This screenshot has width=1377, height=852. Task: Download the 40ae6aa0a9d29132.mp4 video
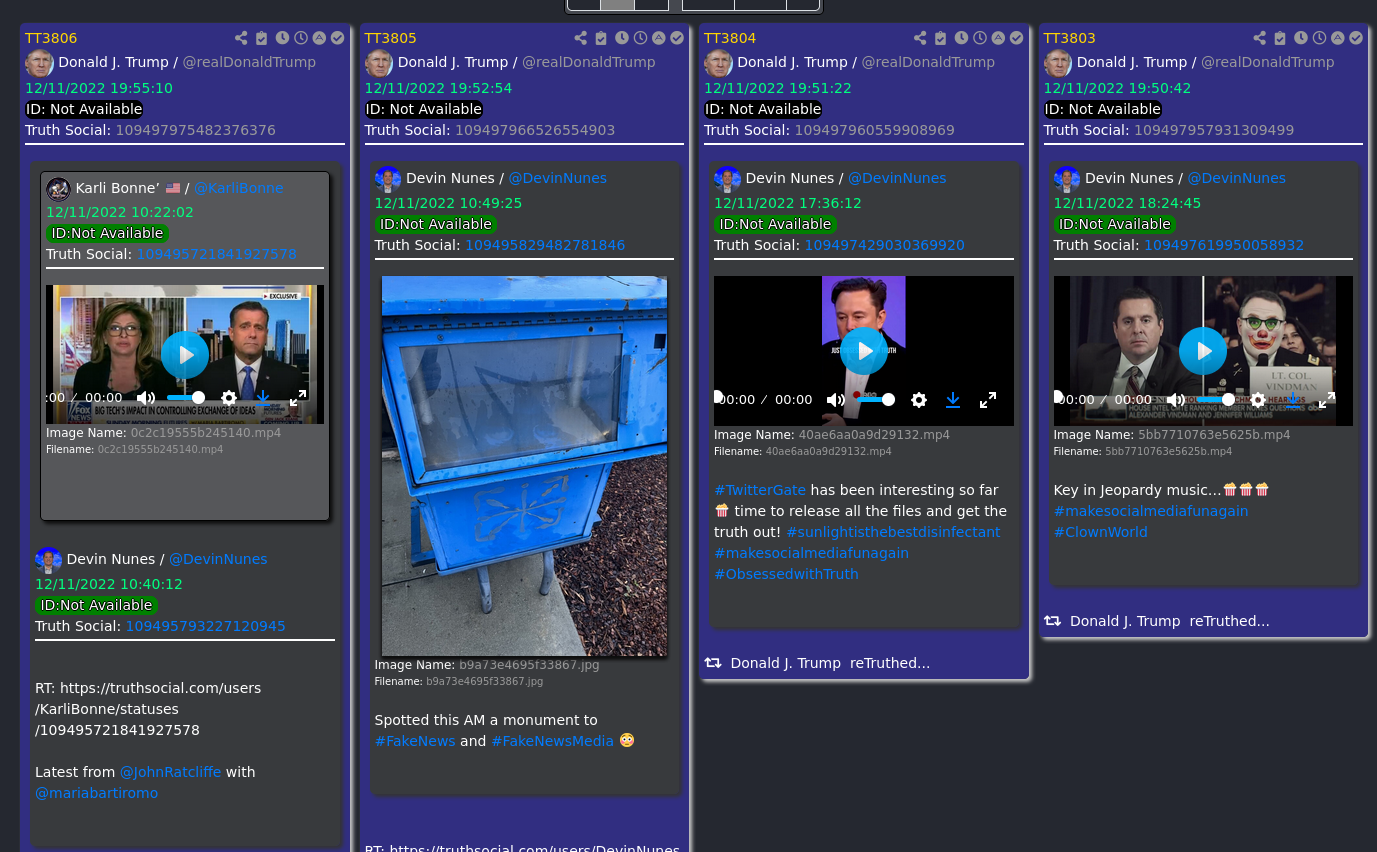(x=953, y=400)
